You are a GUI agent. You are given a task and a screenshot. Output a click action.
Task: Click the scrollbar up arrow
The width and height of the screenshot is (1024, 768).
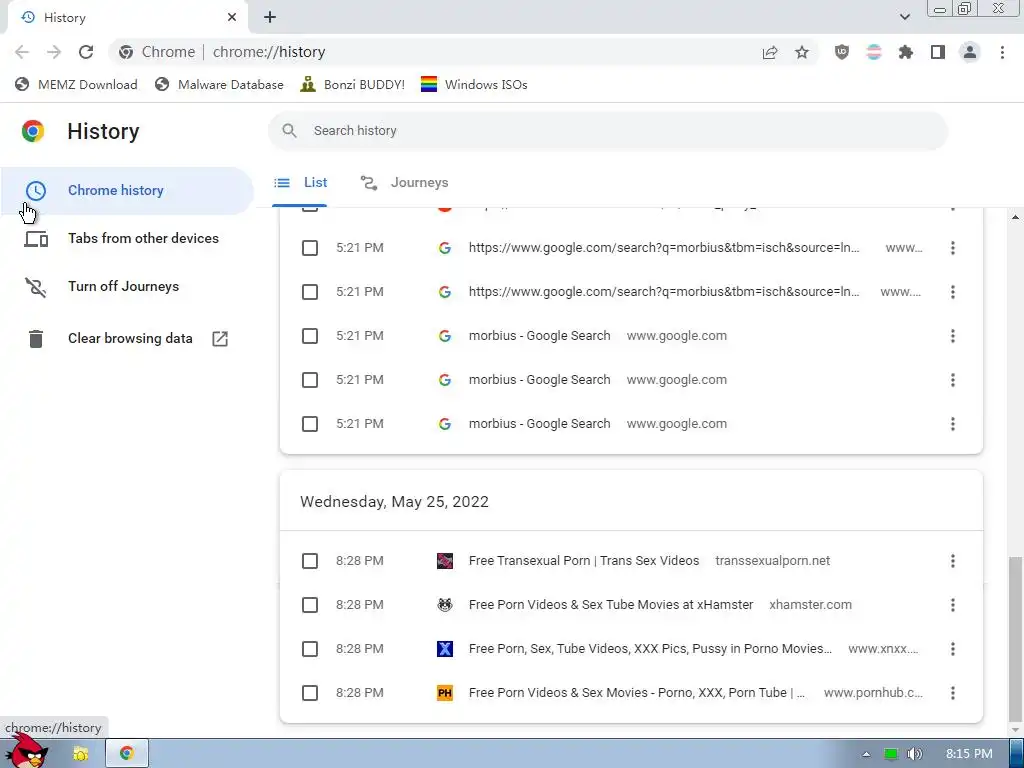(x=1015, y=217)
